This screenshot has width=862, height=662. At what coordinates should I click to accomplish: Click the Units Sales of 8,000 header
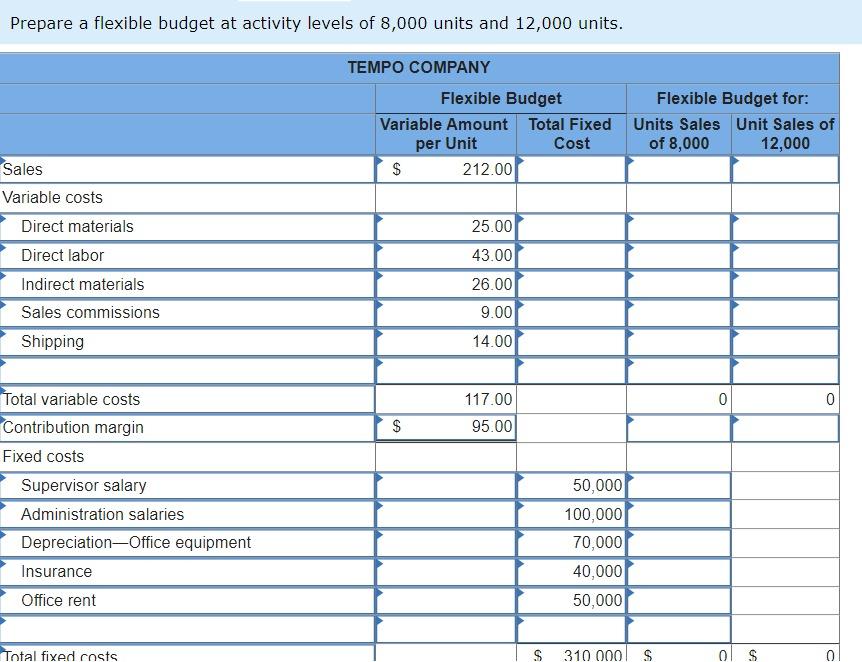coord(677,134)
